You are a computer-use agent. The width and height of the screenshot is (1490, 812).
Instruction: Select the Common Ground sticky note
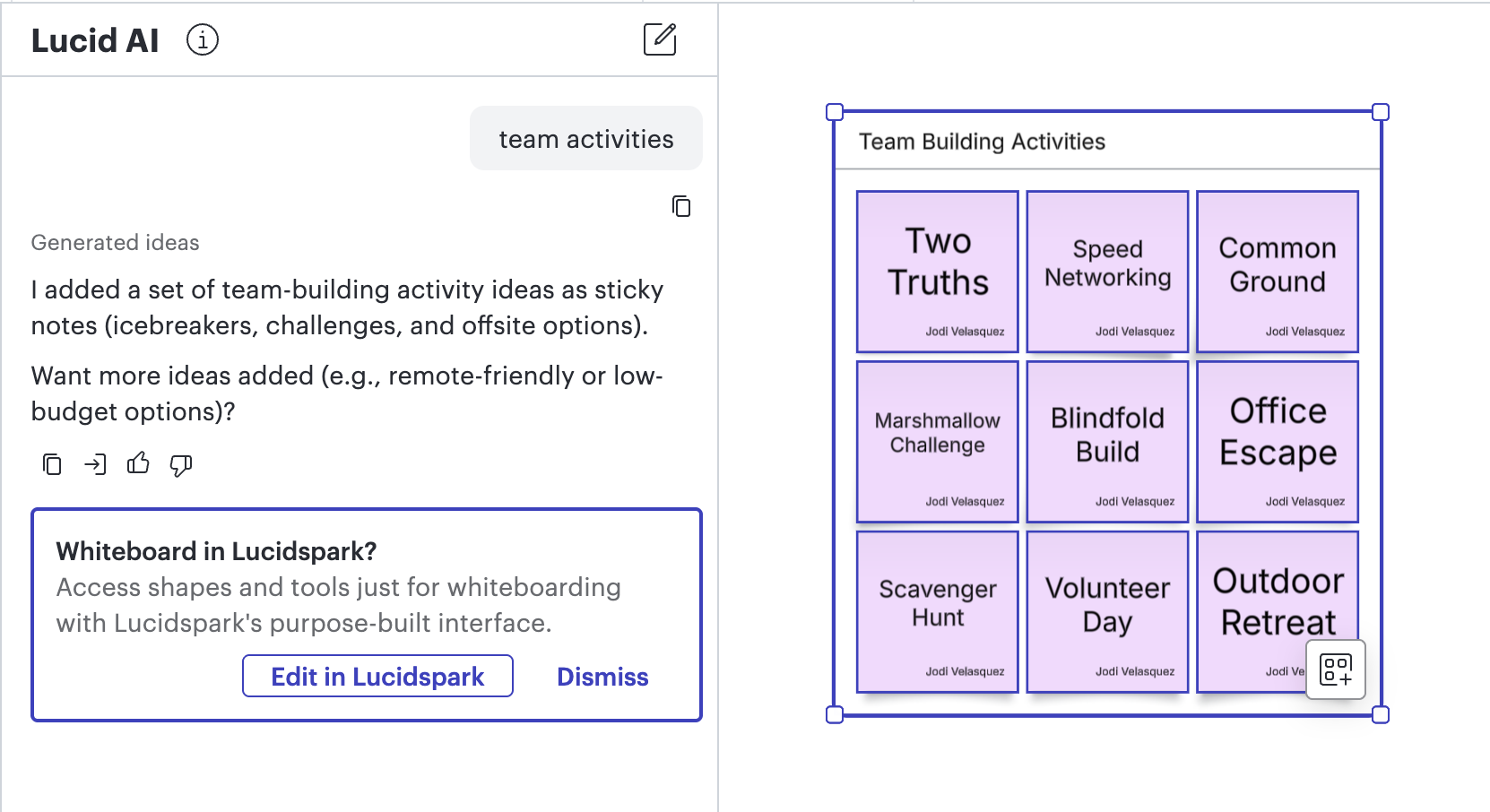click(x=1278, y=272)
